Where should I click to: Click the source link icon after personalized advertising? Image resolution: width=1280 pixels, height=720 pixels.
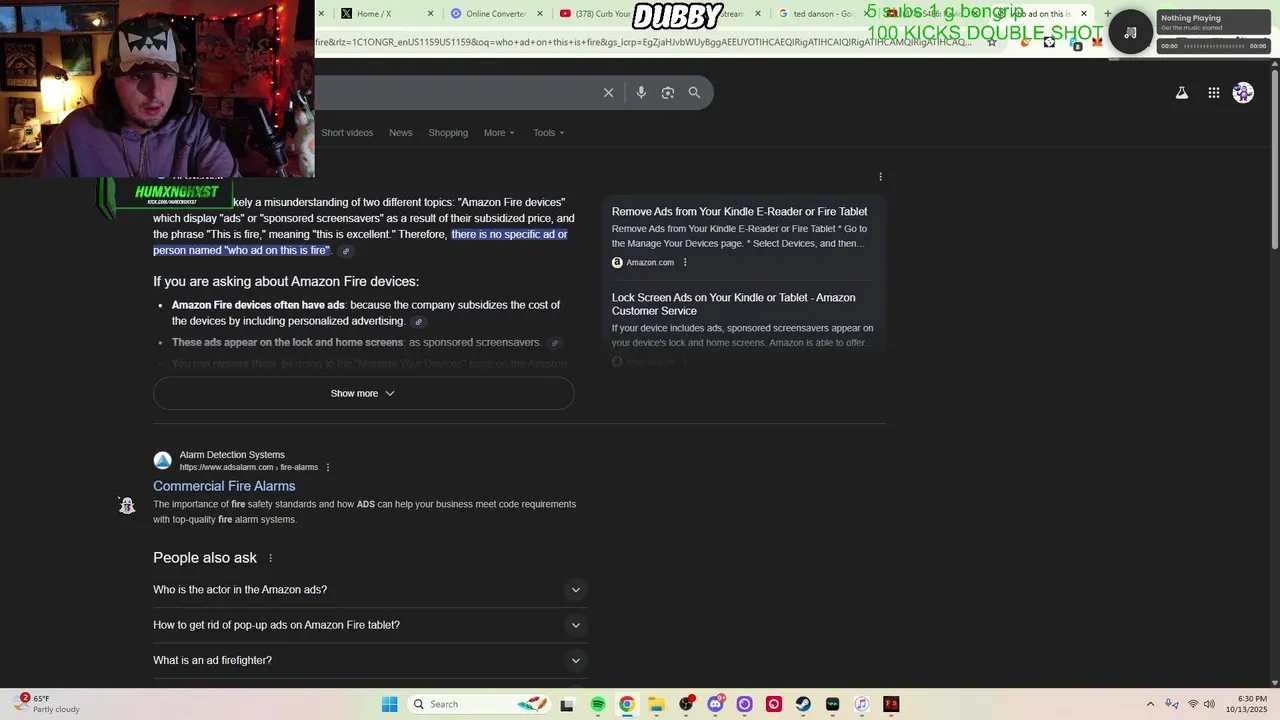(418, 322)
